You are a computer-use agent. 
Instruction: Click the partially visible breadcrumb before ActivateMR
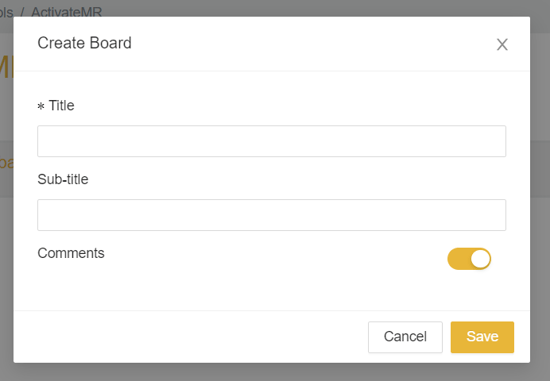6,12
